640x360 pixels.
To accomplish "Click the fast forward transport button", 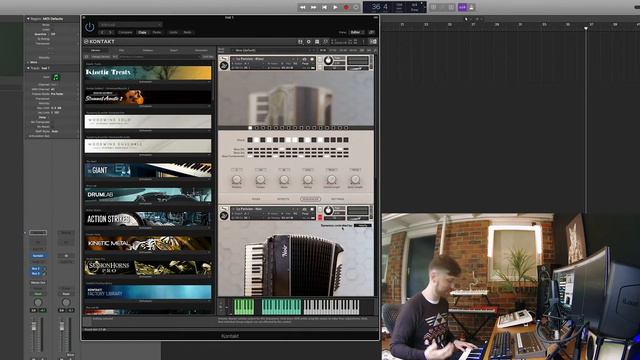I will pos(313,7).
